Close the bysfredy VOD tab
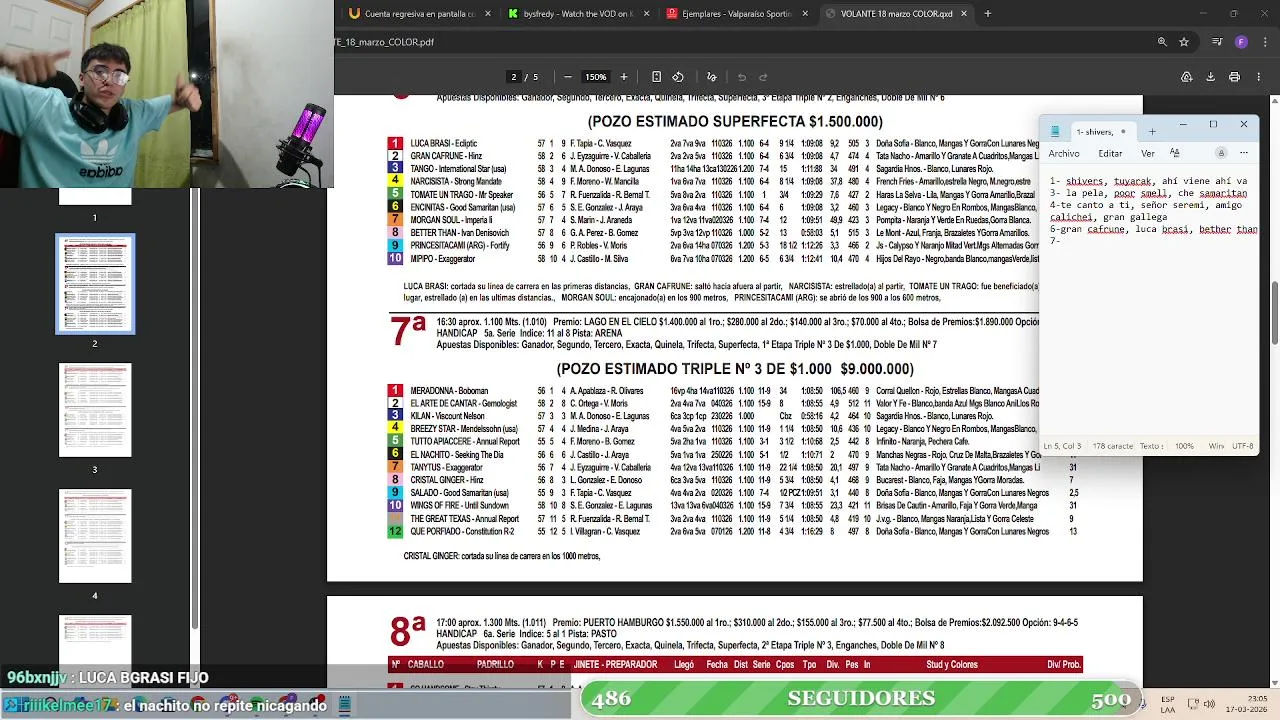Image resolution: width=1280 pixels, height=720 pixels. (x=647, y=14)
